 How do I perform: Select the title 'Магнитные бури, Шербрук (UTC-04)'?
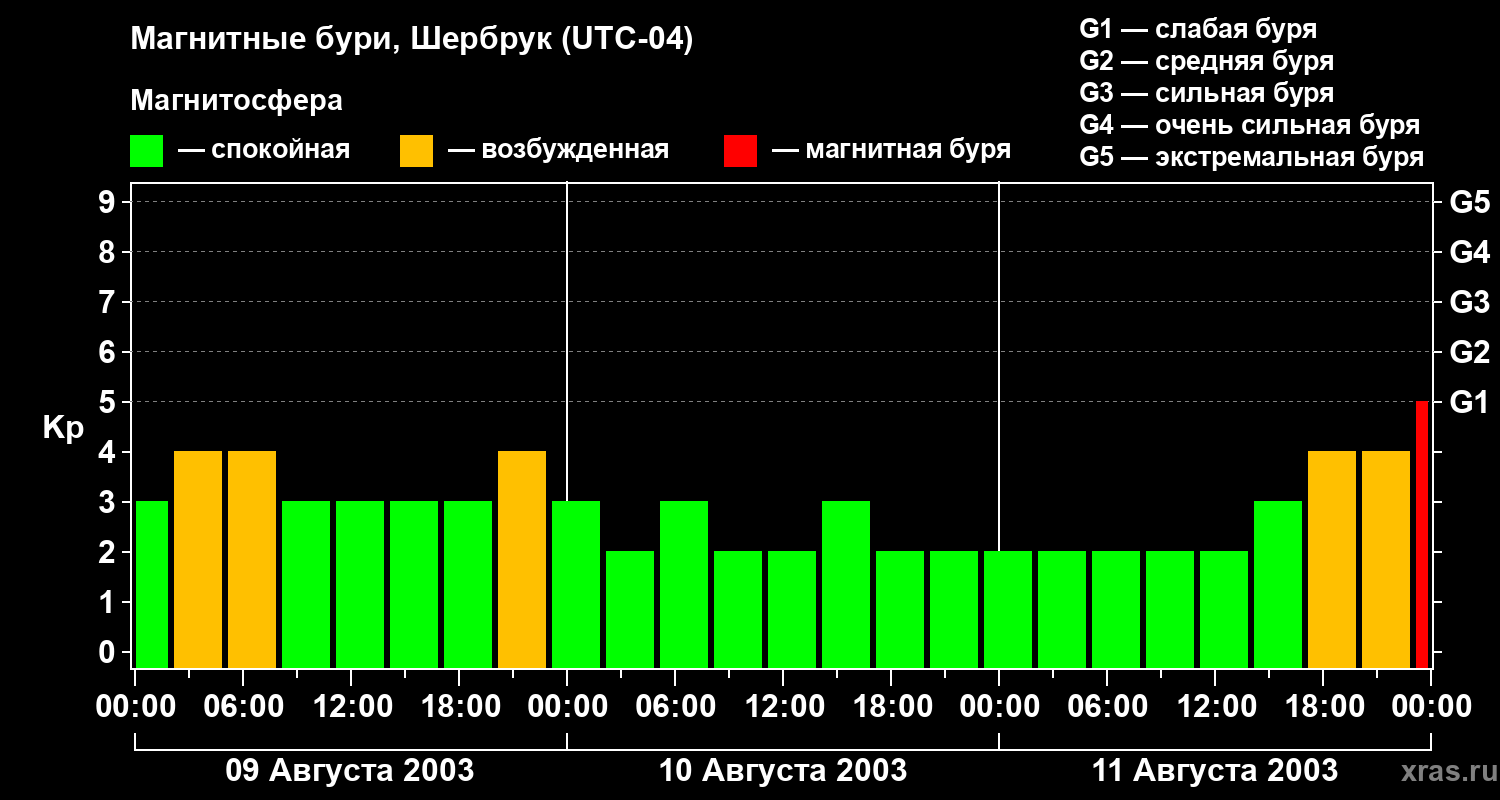click(x=411, y=40)
